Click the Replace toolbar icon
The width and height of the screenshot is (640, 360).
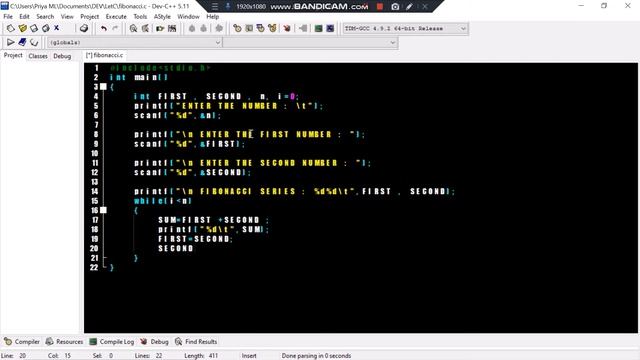[145, 28]
